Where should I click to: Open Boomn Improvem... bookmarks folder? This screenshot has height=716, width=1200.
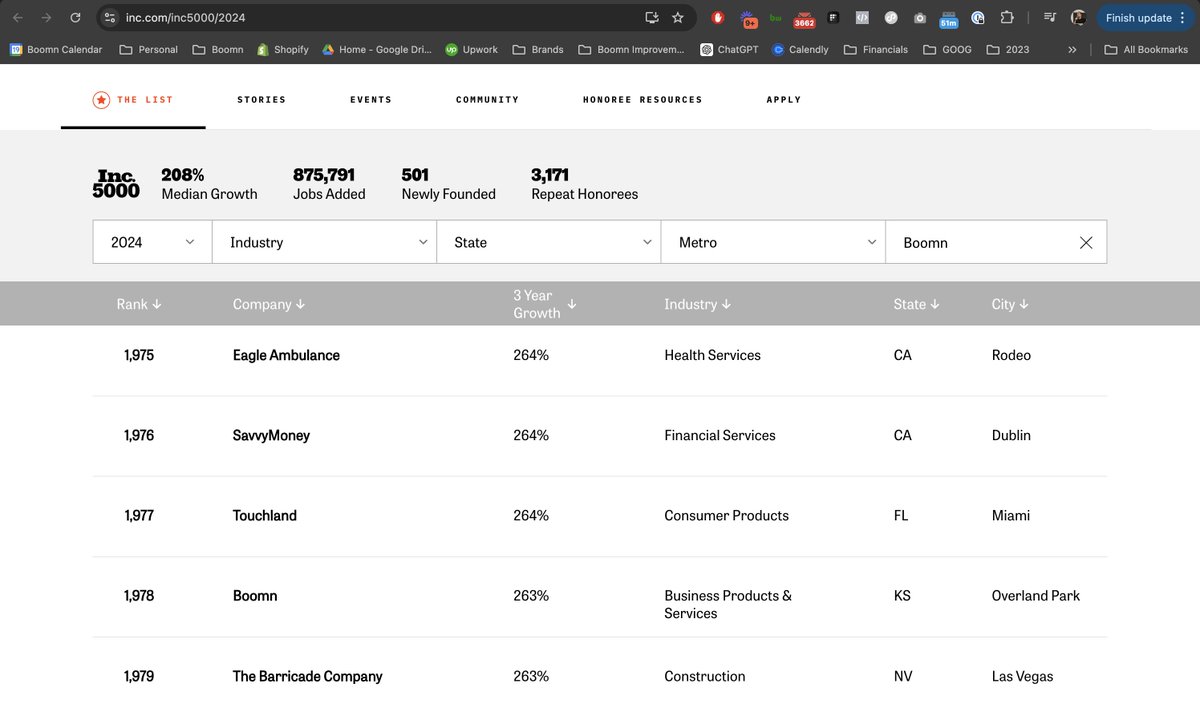coord(632,49)
